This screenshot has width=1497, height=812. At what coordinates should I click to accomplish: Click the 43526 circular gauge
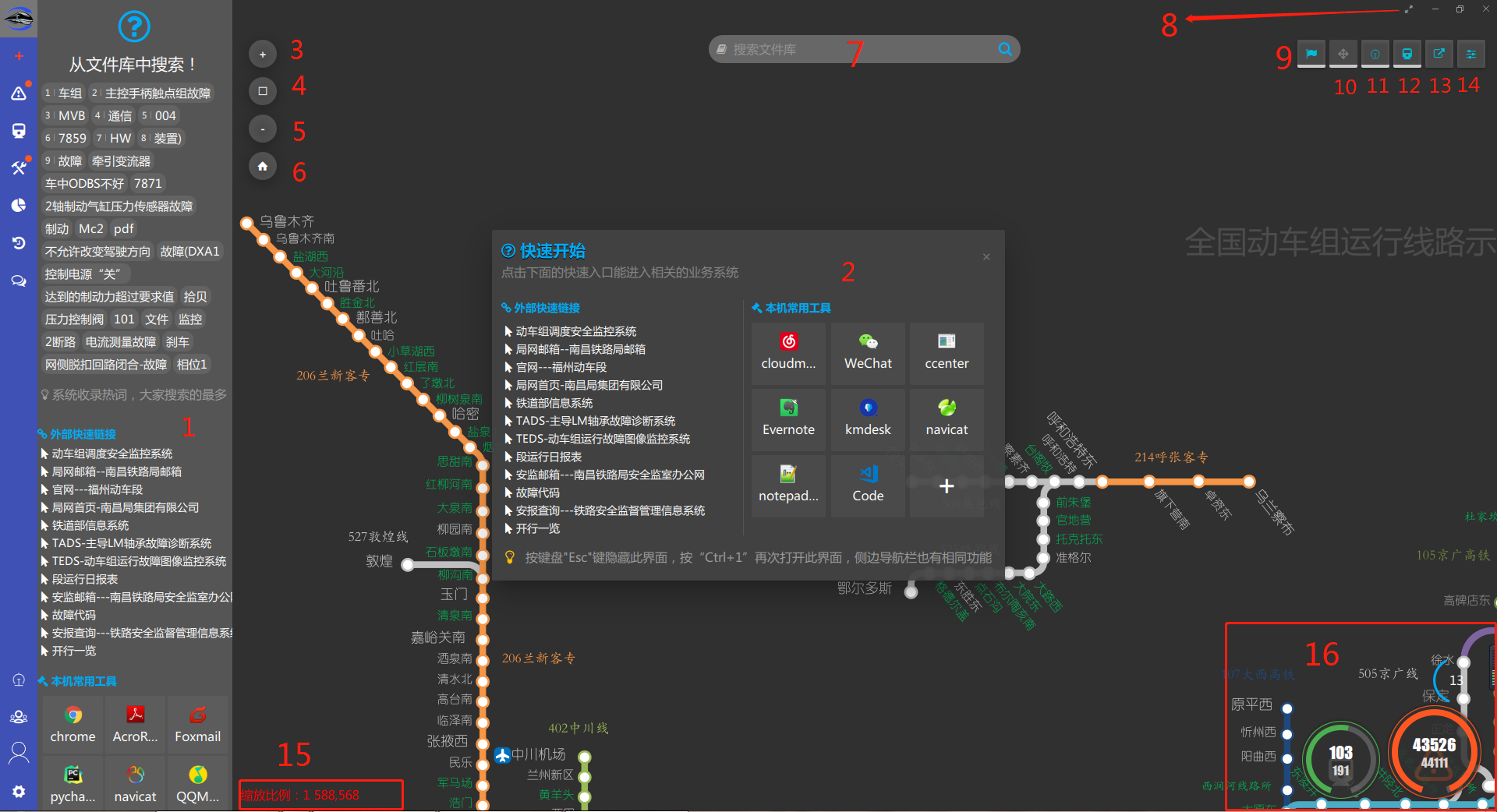(1434, 751)
